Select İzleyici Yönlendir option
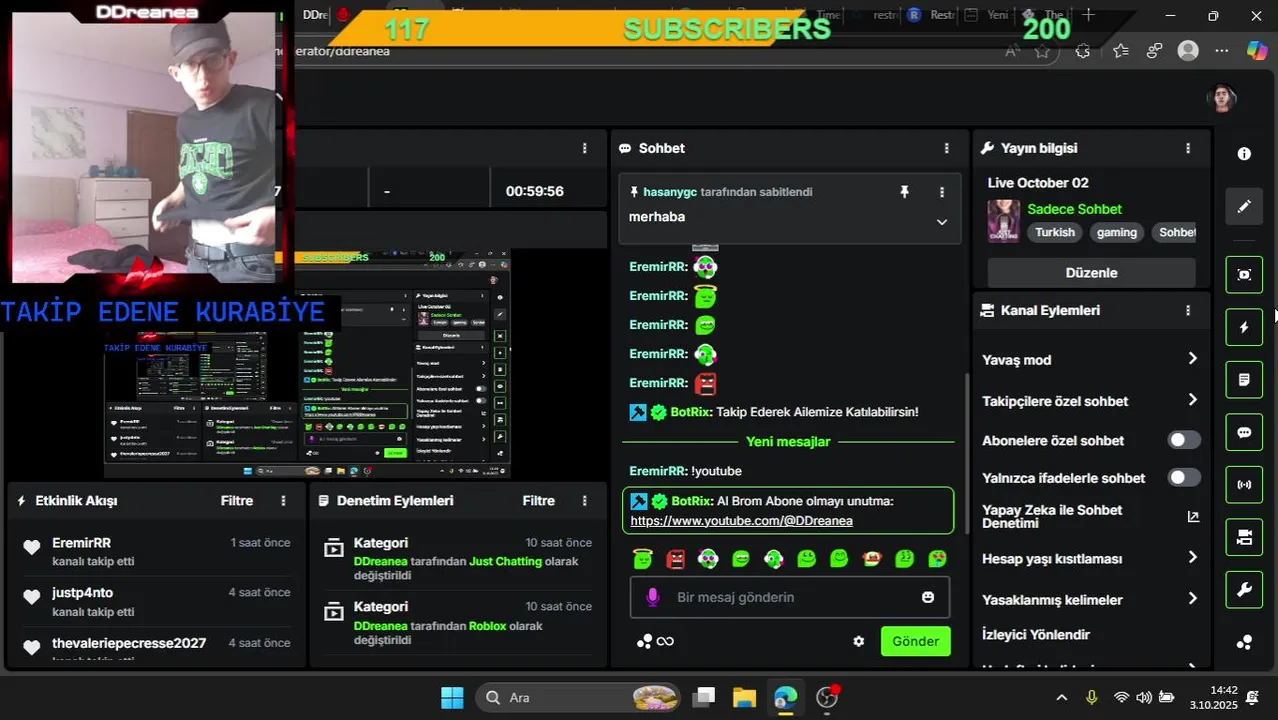The width and height of the screenshot is (1278, 720). 1036,634
